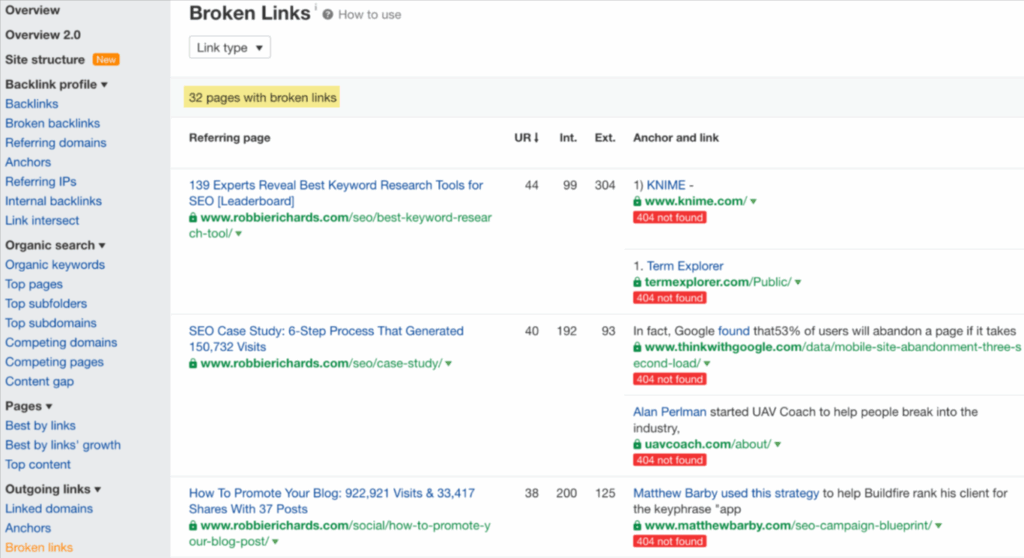Click the question mark icon beside How to use
Image resolution: width=1024 pixels, height=558 pixels.
[328, 15]
